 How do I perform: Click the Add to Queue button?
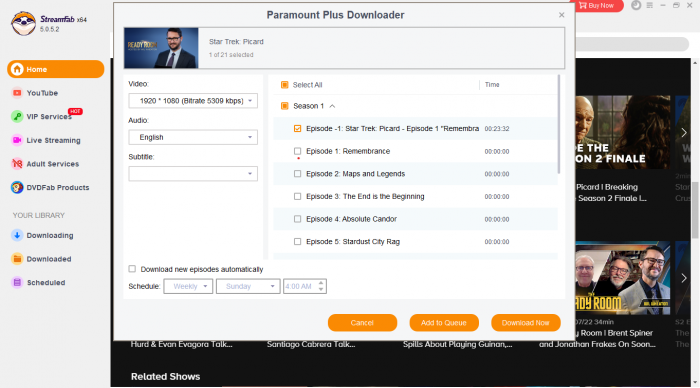[444, 323]
